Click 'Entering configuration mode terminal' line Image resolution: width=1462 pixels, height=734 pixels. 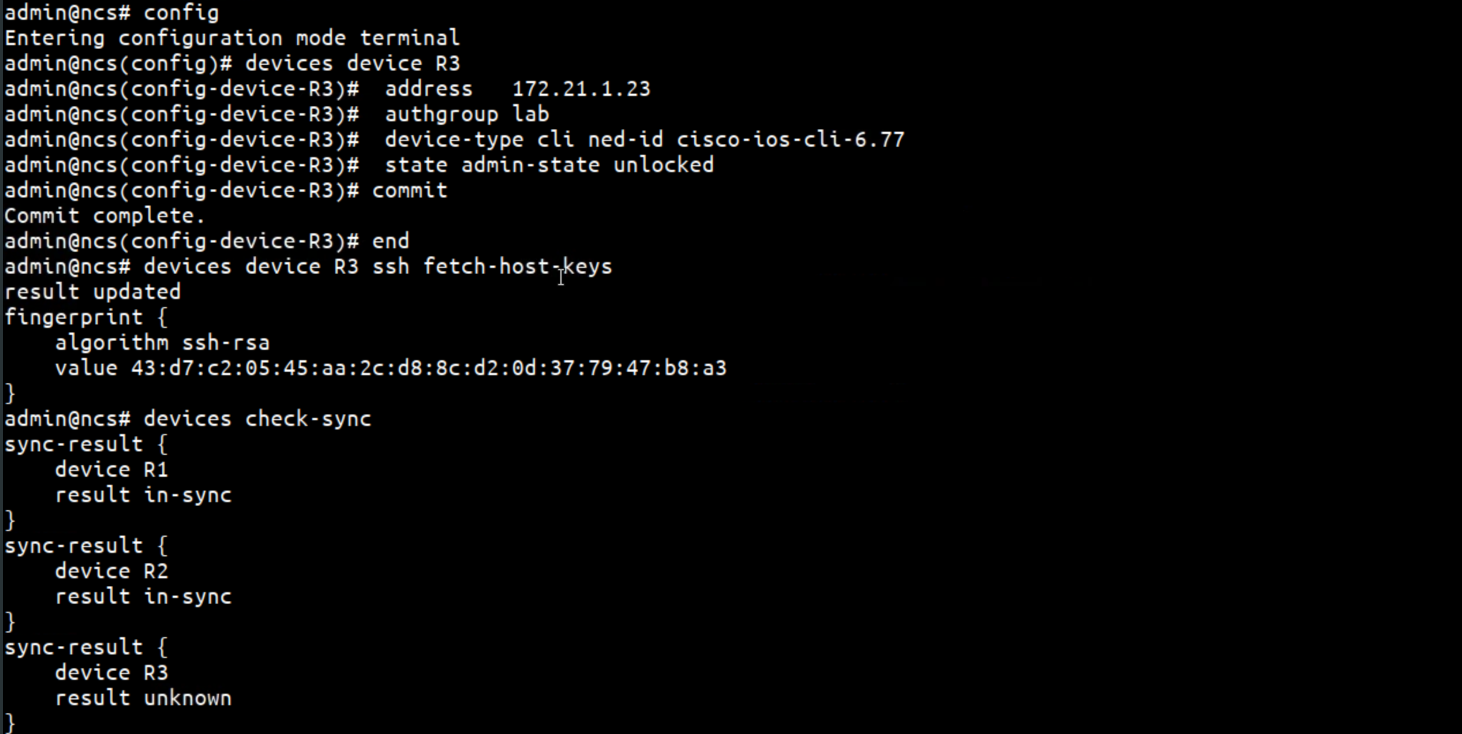(232, 39)
